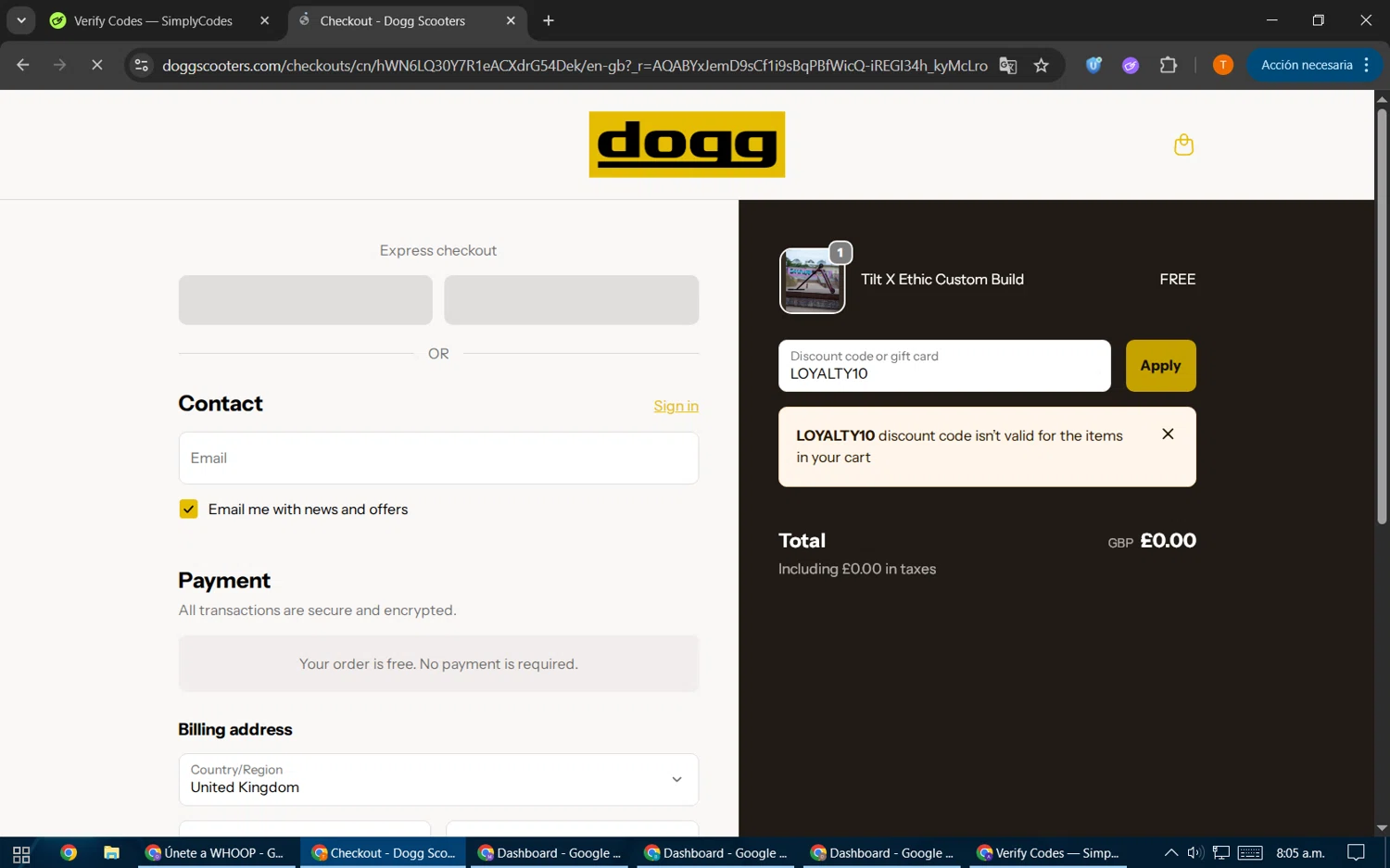Switch to Verify Codes — Simp... taskbar window

[x=1048, y=853]
